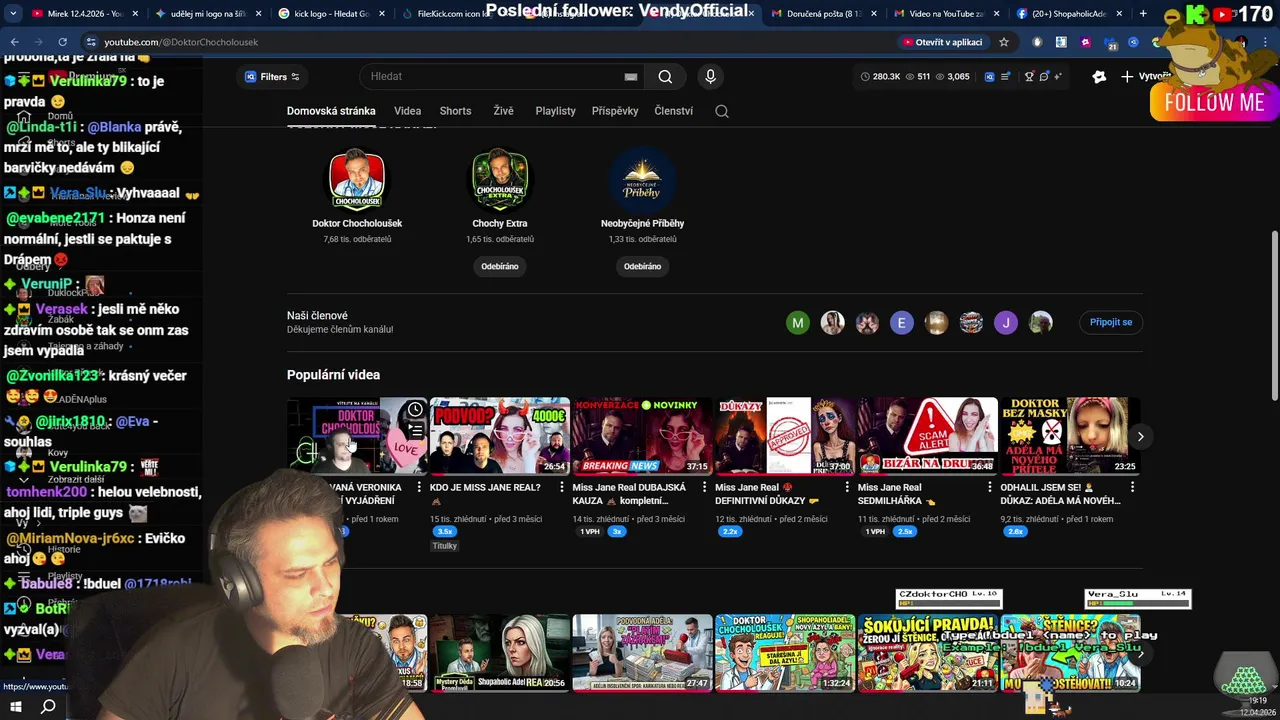Click purple J member avatar
The height and width of the screenshot is (720, 1280).
click(x=1006, y=323)
